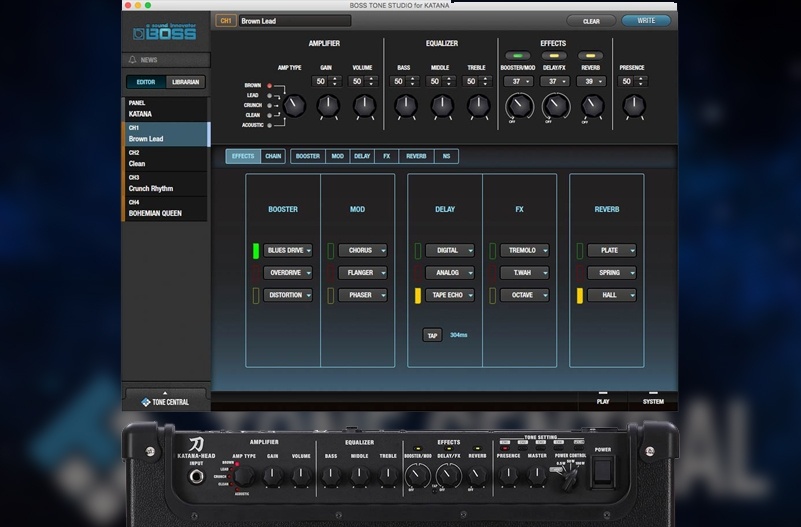Enable yellow slot beside Phaser

331,296
